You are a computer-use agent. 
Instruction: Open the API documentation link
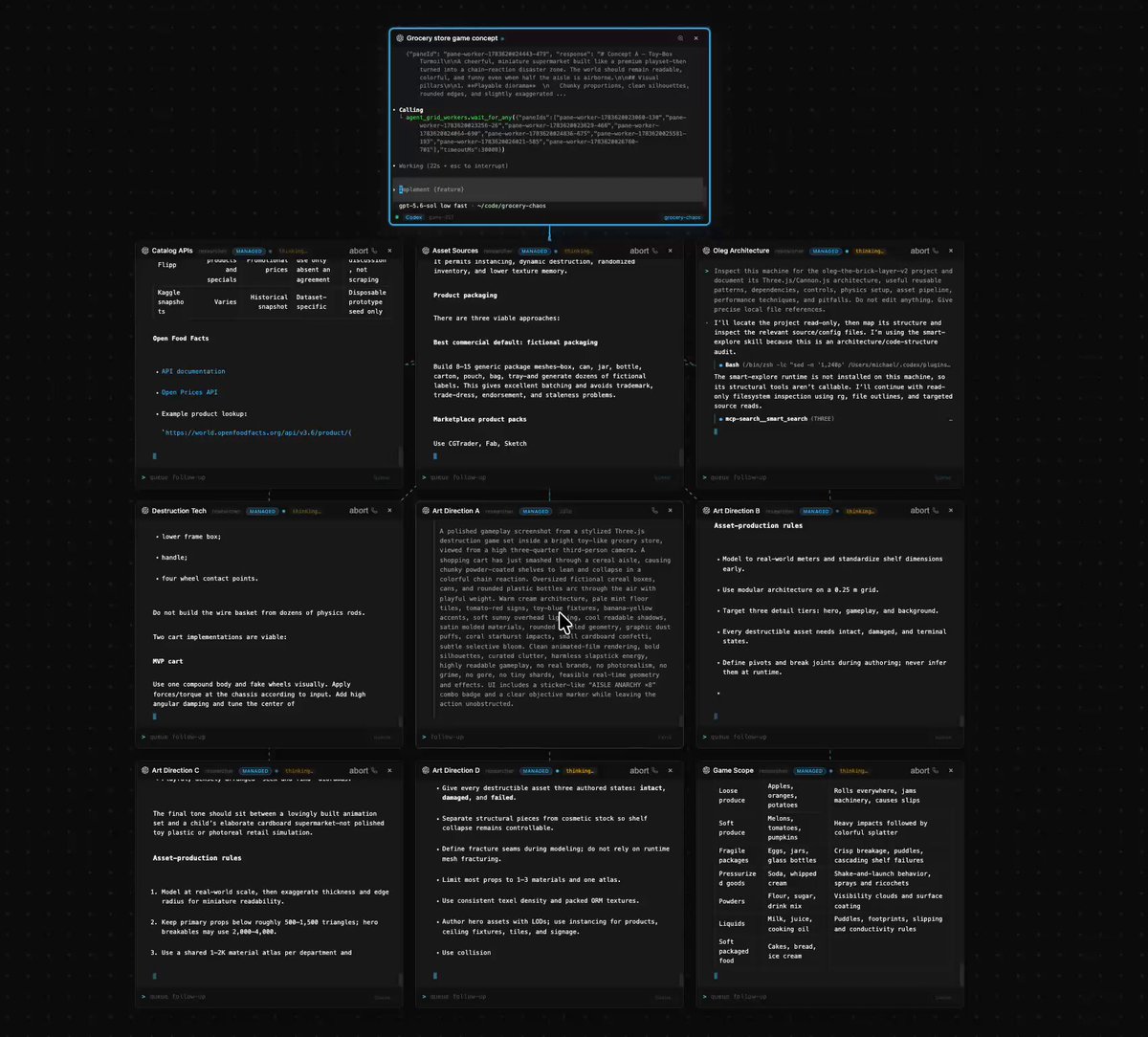pyautogui.click(x=193, y=371)
